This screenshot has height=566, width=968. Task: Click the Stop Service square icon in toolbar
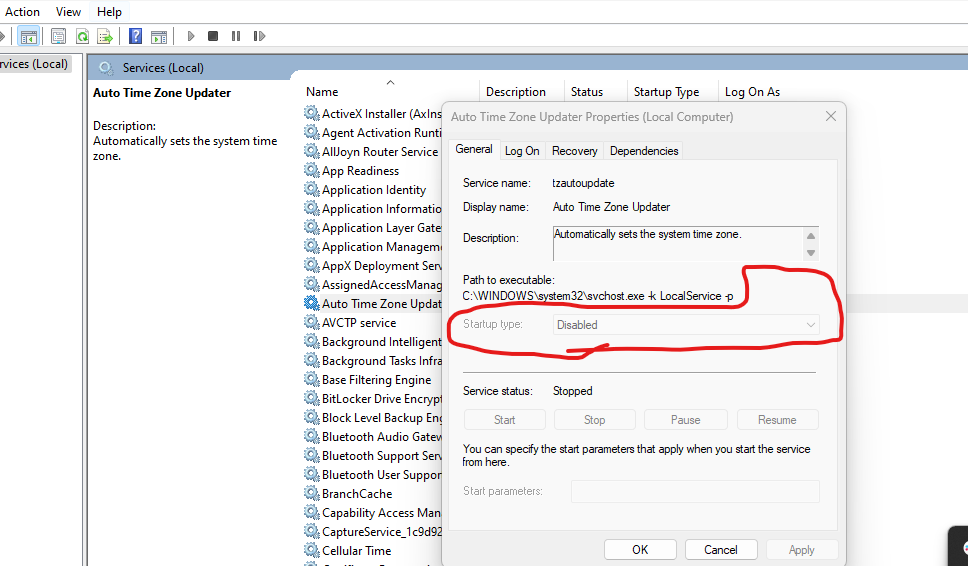(213, 36)
